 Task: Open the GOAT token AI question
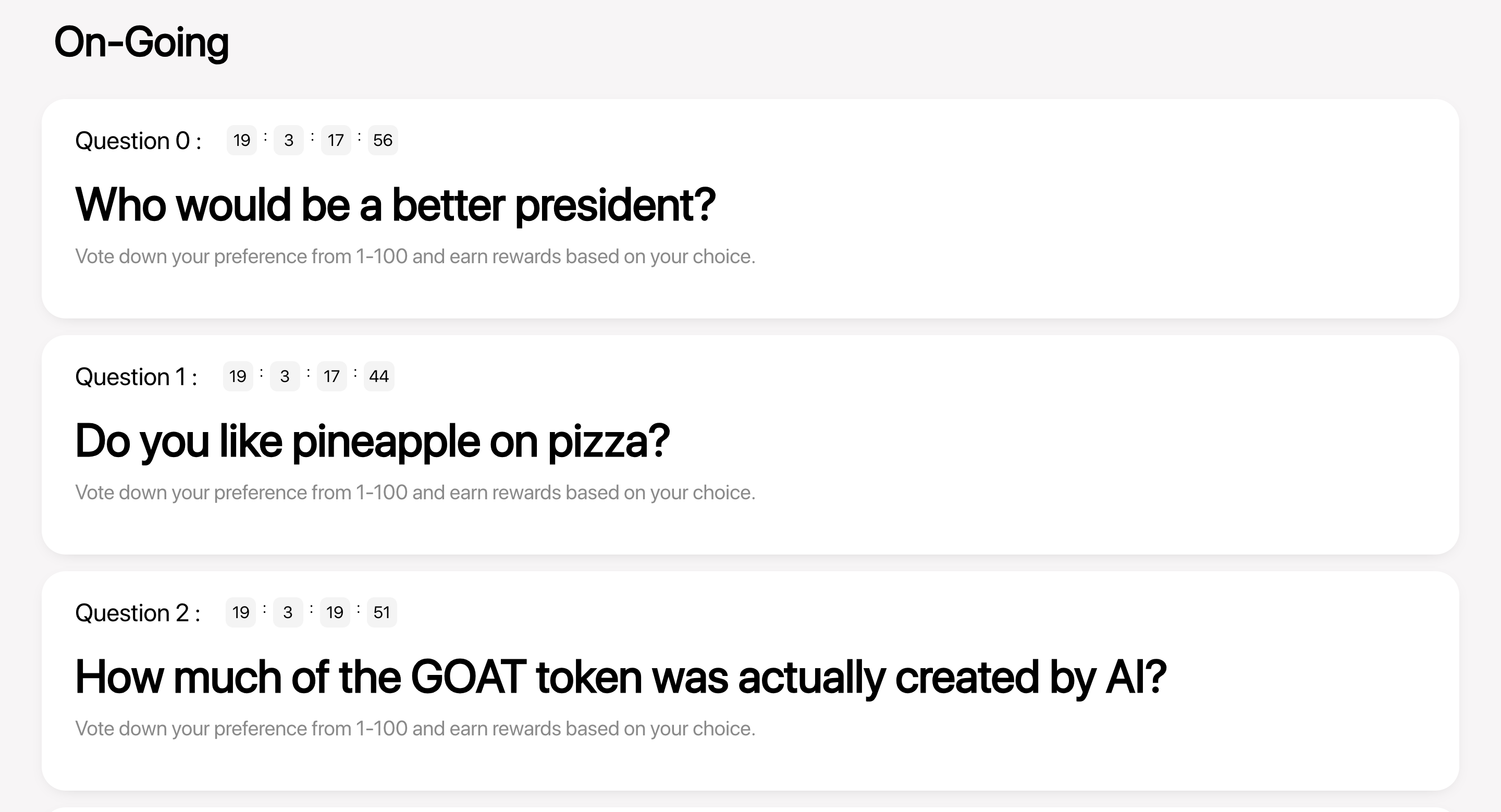pyautogui.click(x=621, y=677)
